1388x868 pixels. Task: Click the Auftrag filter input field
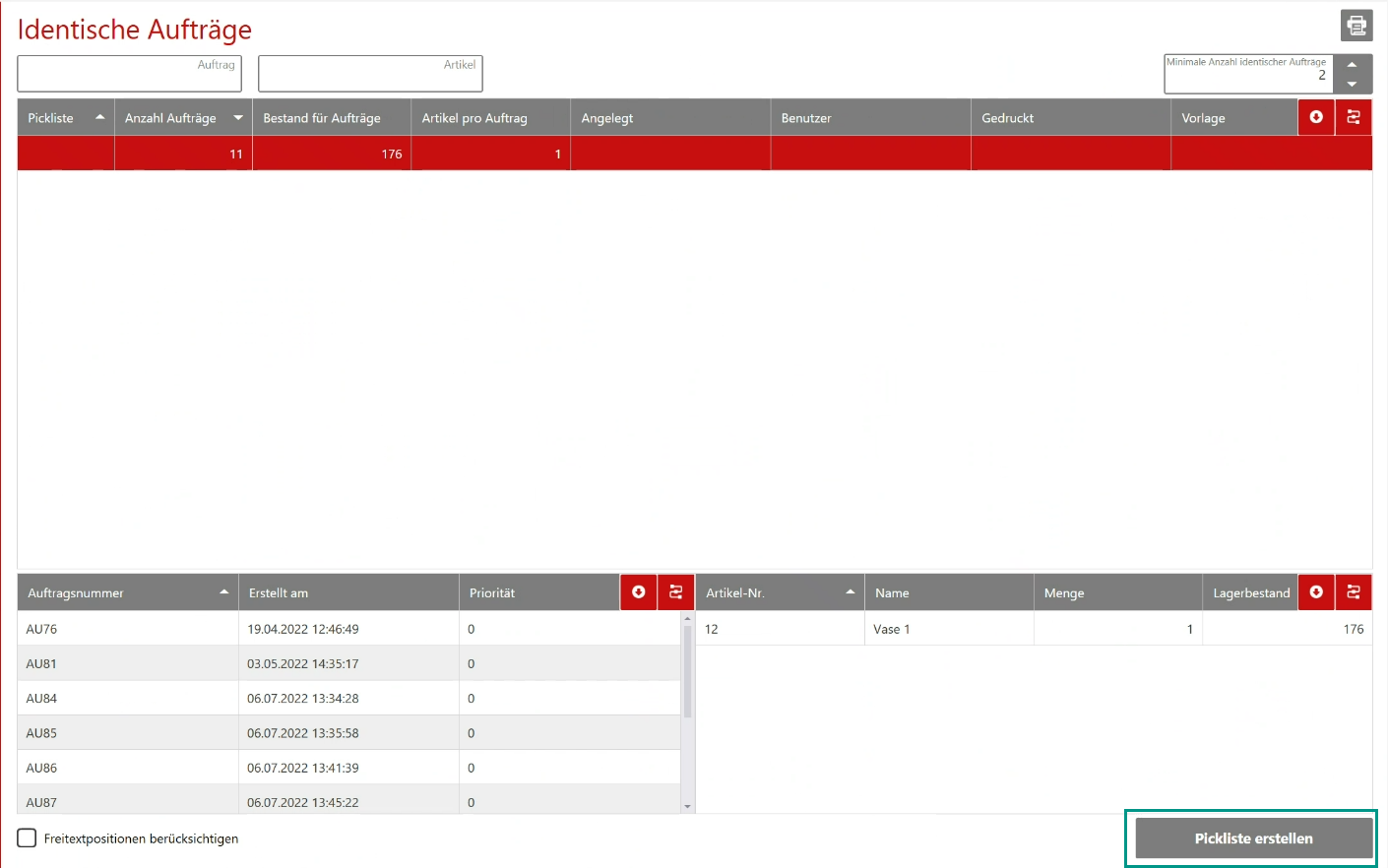129,75
